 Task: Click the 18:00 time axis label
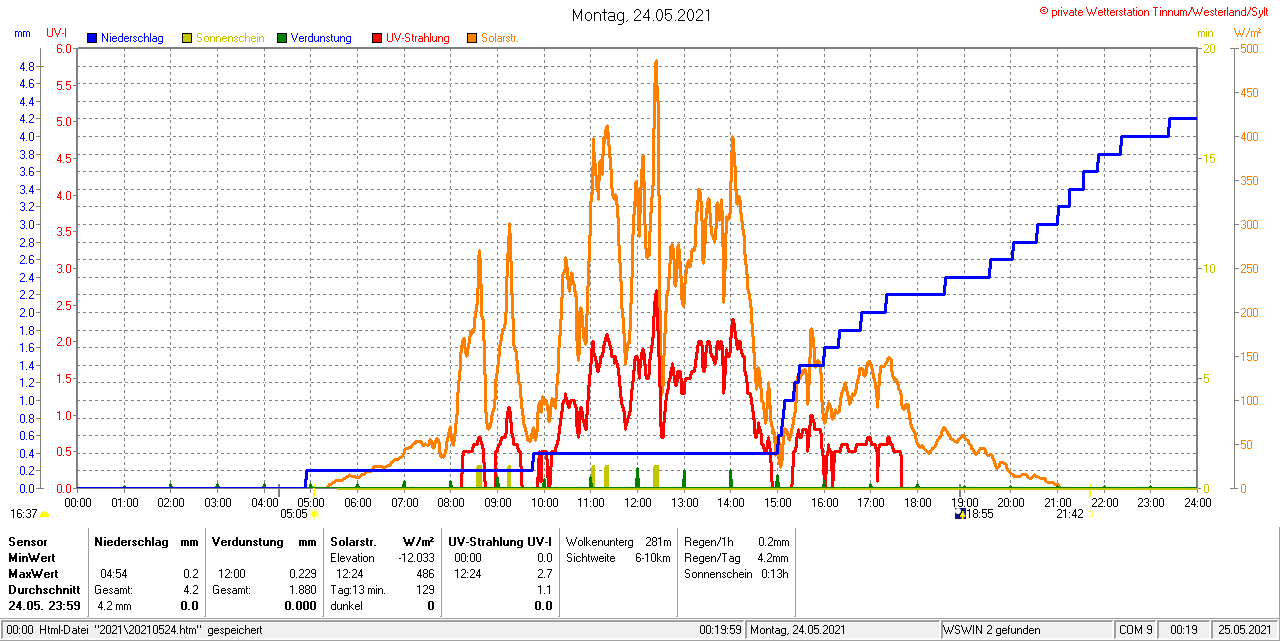[917, 501]
